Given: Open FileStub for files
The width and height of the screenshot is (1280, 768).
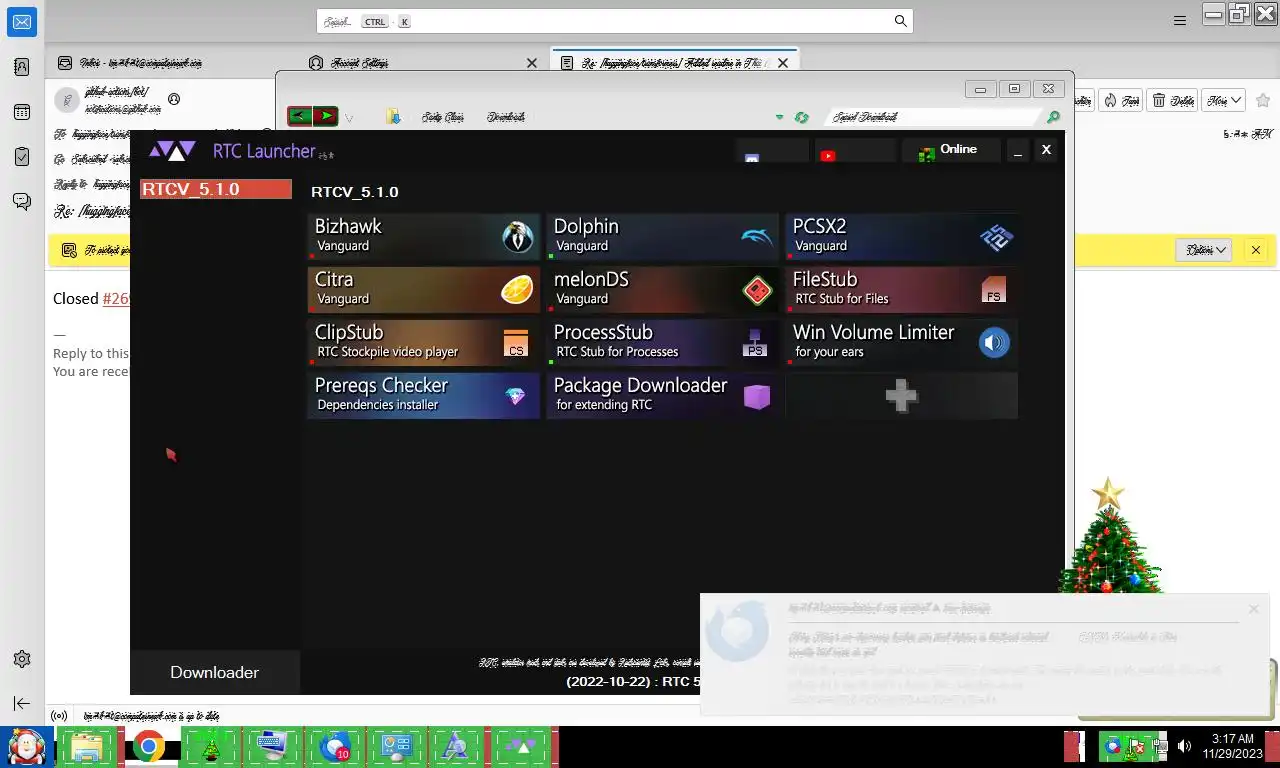Looking at the screenshot, I should pos(902,290).
